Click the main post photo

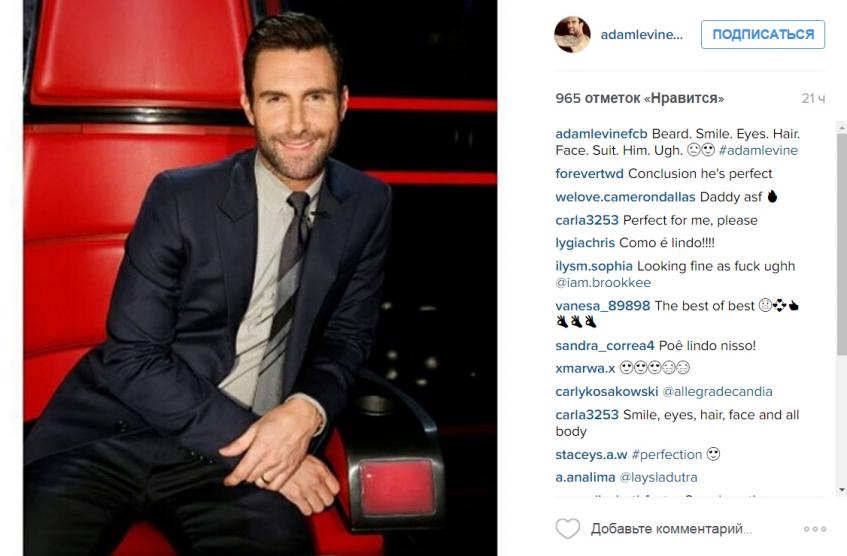pyautogui.click(x=260, y=278)
